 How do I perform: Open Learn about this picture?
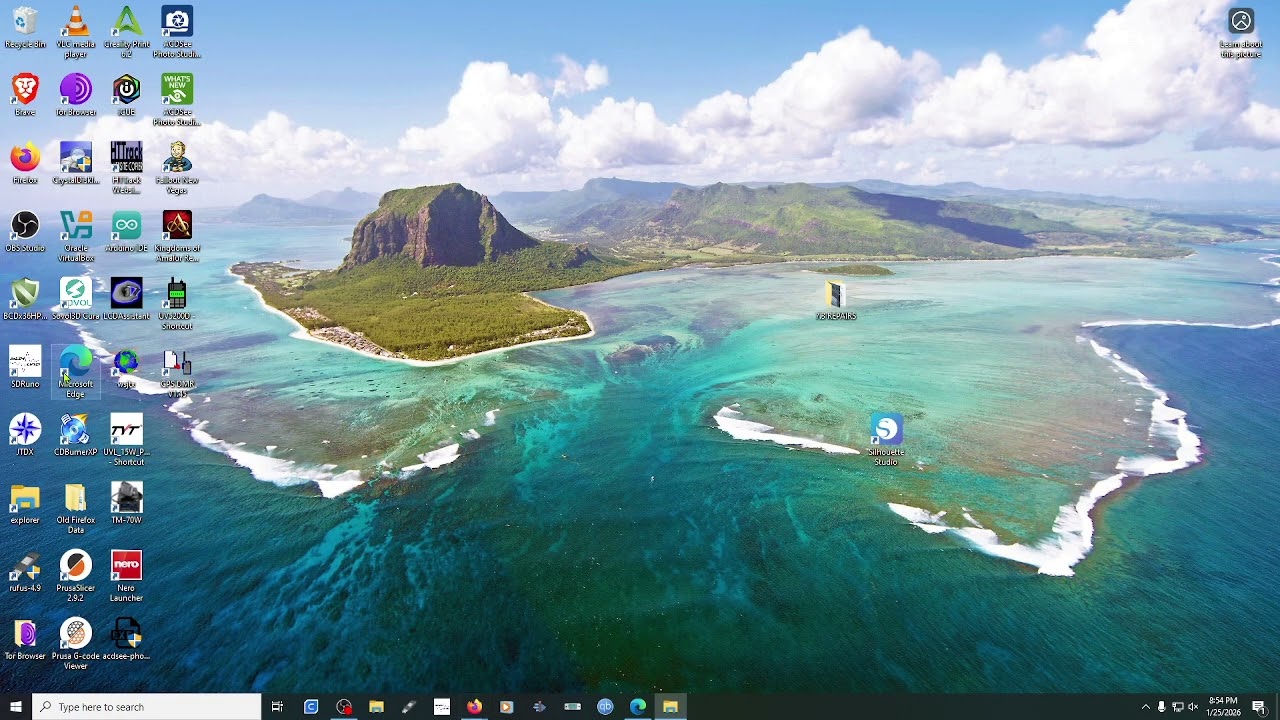(x=1241, y=33)
